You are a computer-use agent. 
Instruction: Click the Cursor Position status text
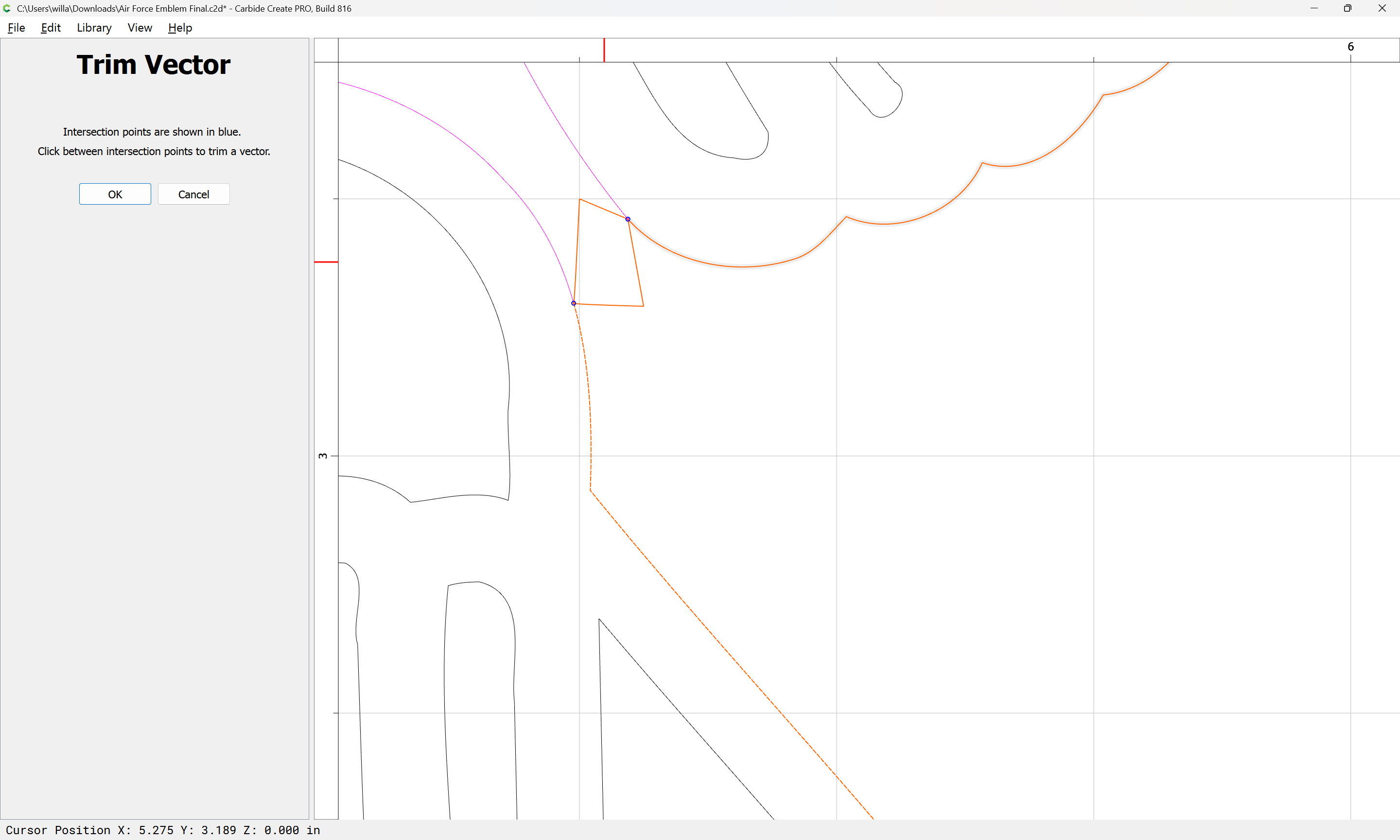(x=163, y=830)
